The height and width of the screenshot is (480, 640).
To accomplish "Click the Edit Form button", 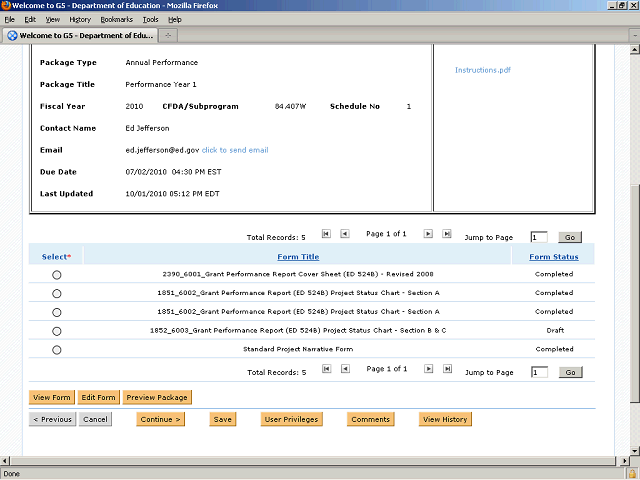I will (x=99, y=397).
